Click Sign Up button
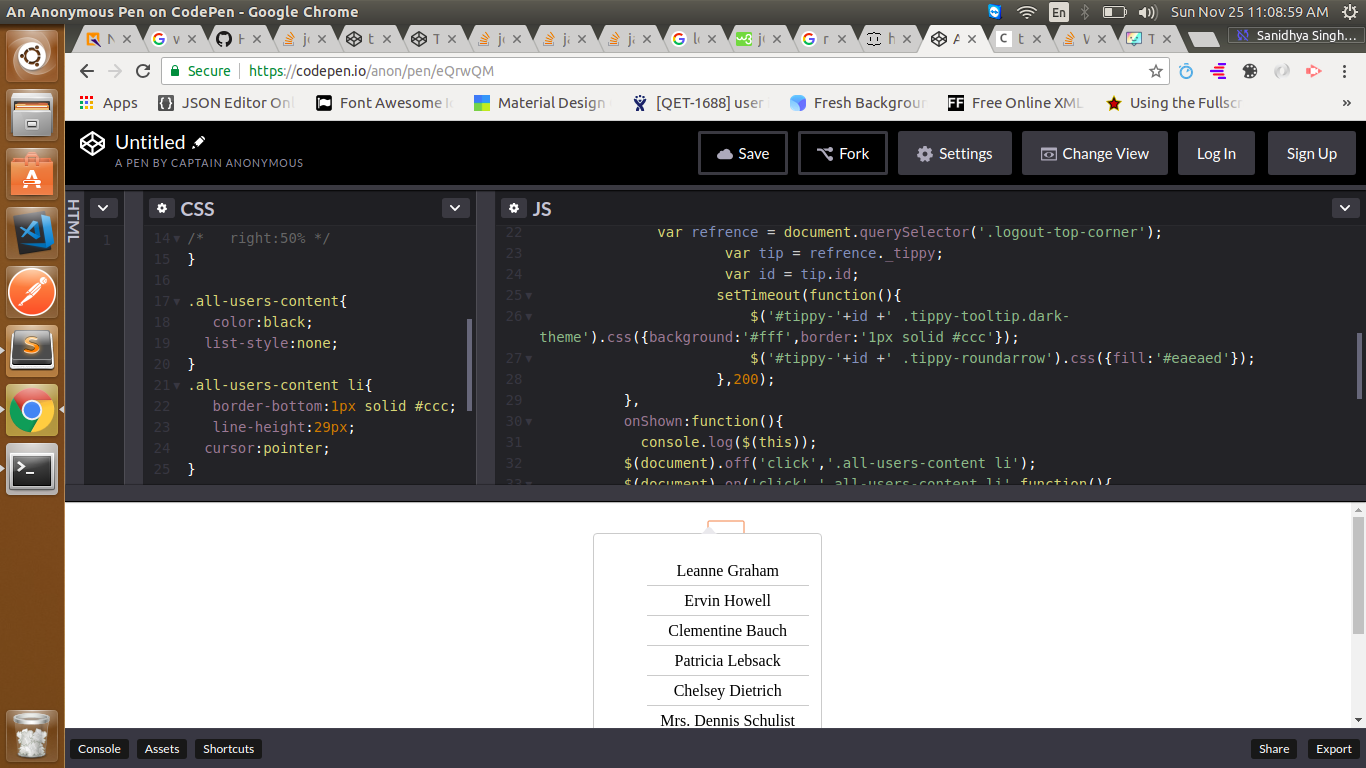 click(1312, 153)
